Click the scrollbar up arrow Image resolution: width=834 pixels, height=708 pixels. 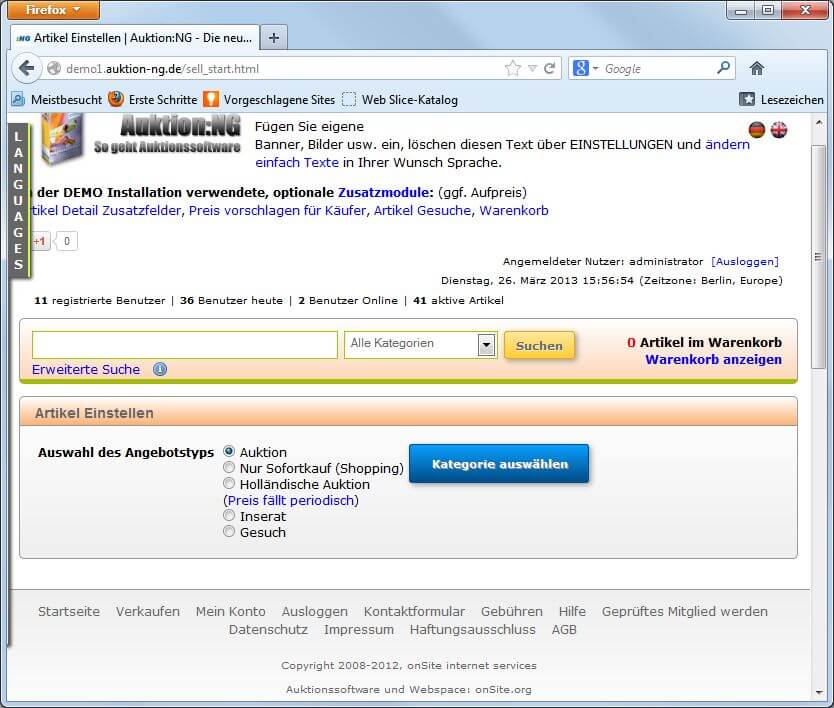click(x=819, y=123)
